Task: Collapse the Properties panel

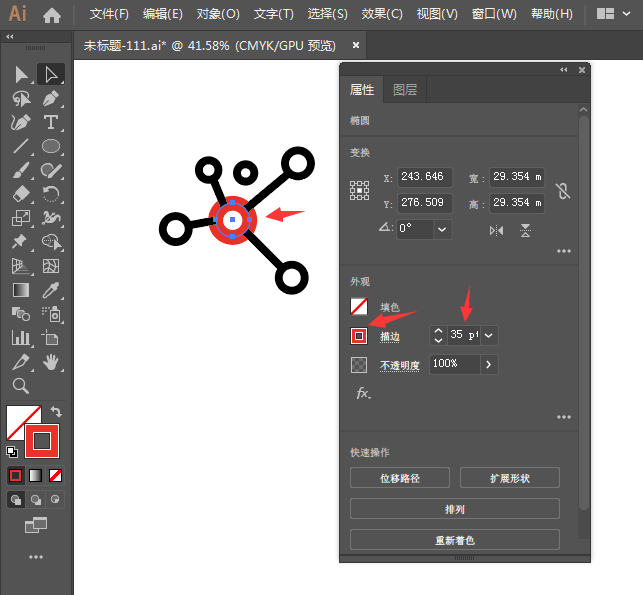Action: [564, 70]
